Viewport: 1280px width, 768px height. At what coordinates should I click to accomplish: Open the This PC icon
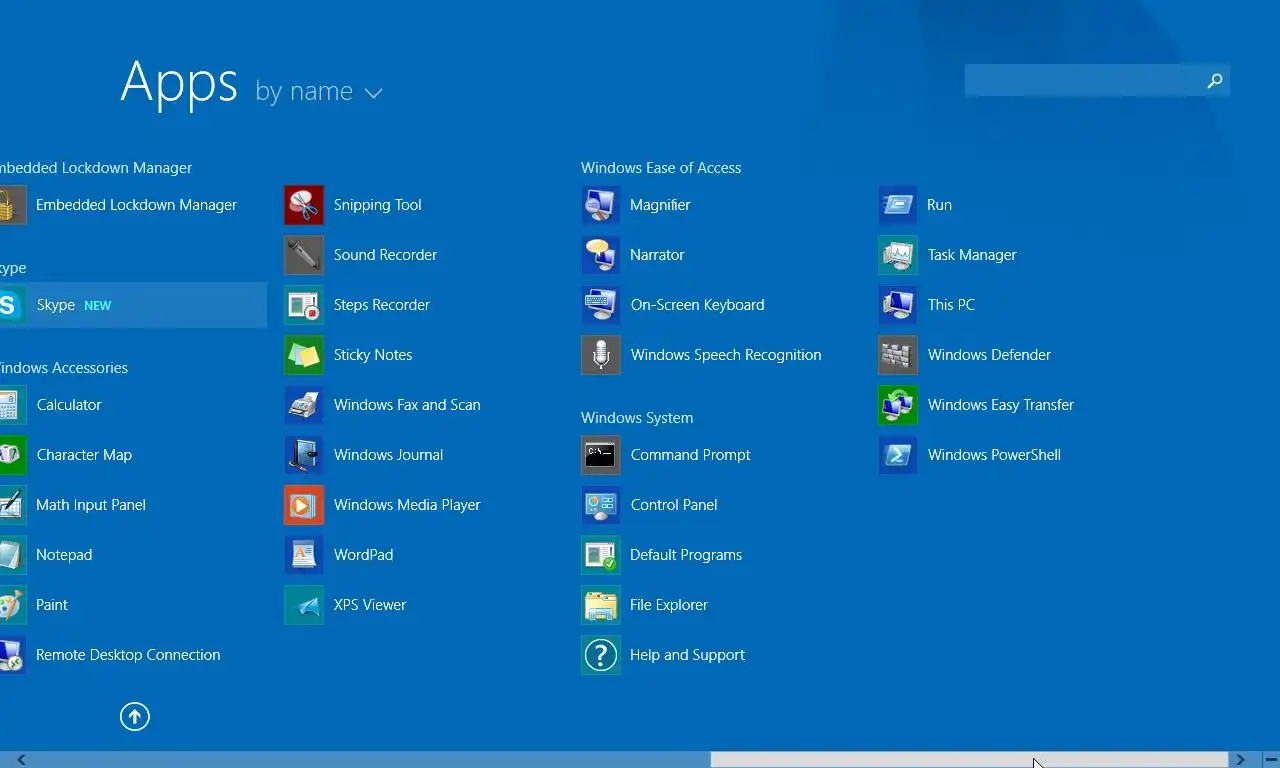898,305
